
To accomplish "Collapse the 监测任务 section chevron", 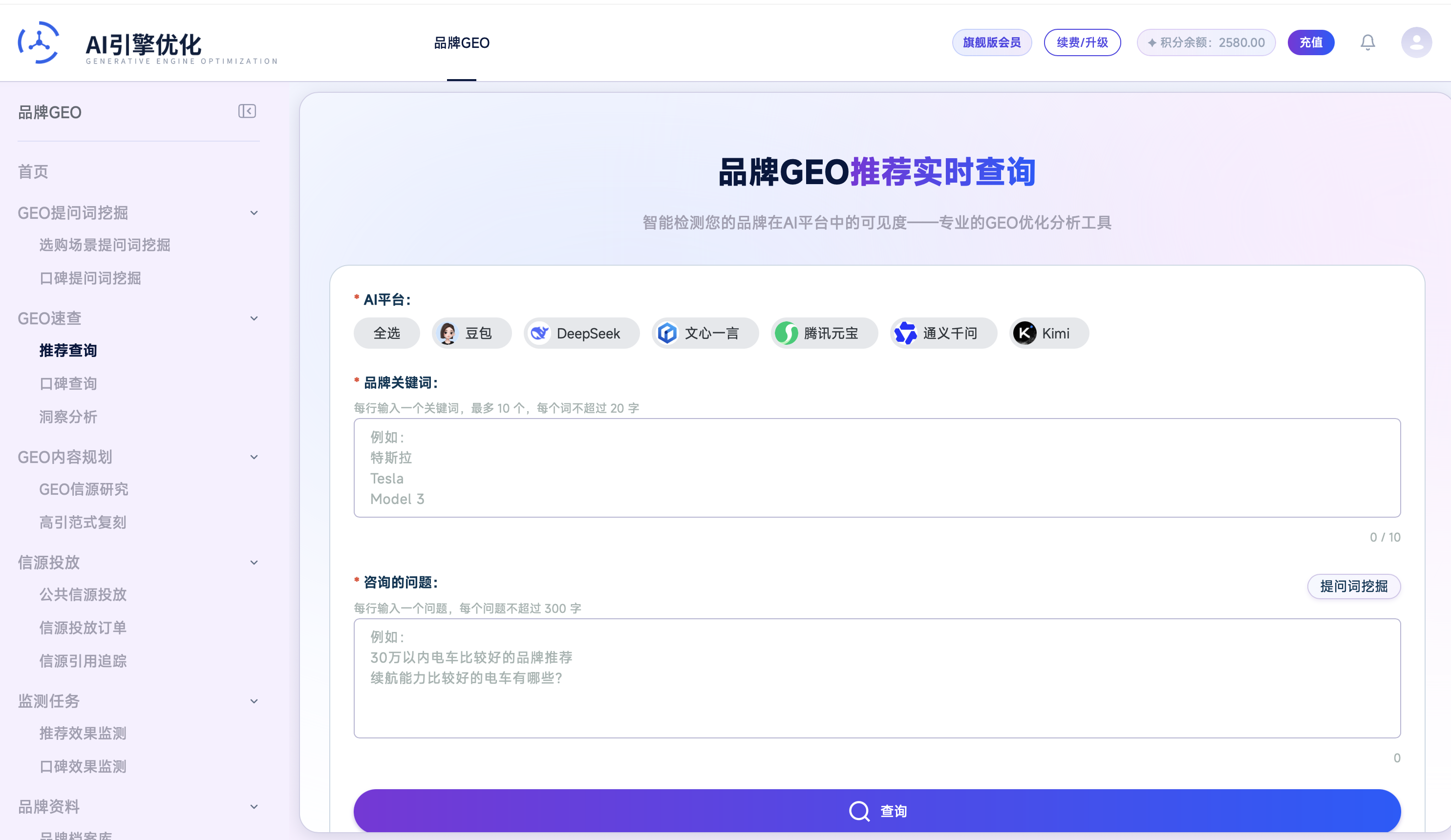I will pos(254,701).
